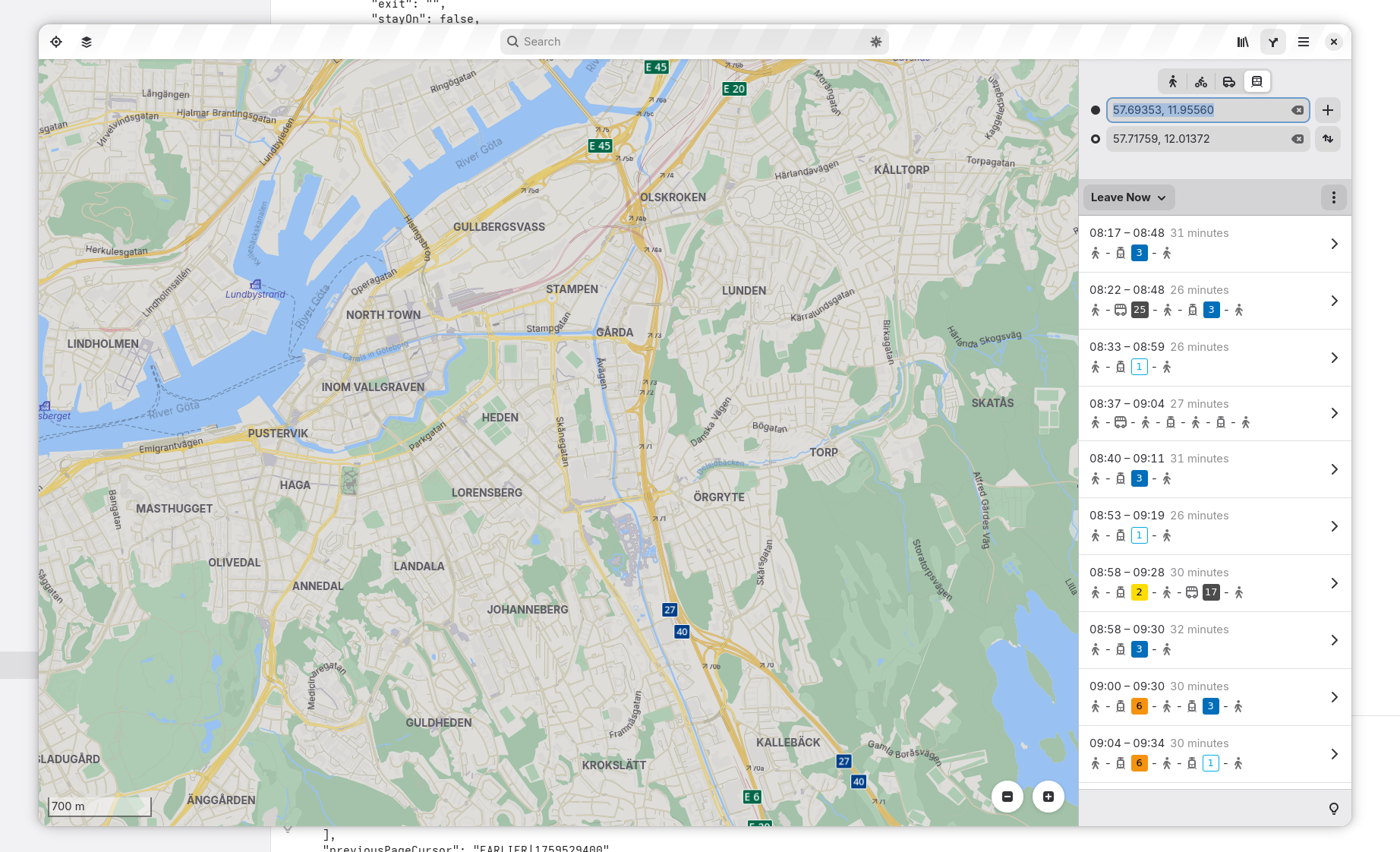Click tram line 1 badge in 08:53 route

1139,535
